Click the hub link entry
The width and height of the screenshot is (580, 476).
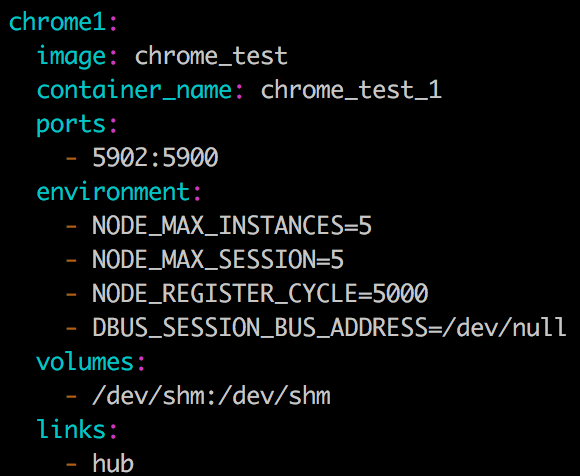click(x=113, y=463)
